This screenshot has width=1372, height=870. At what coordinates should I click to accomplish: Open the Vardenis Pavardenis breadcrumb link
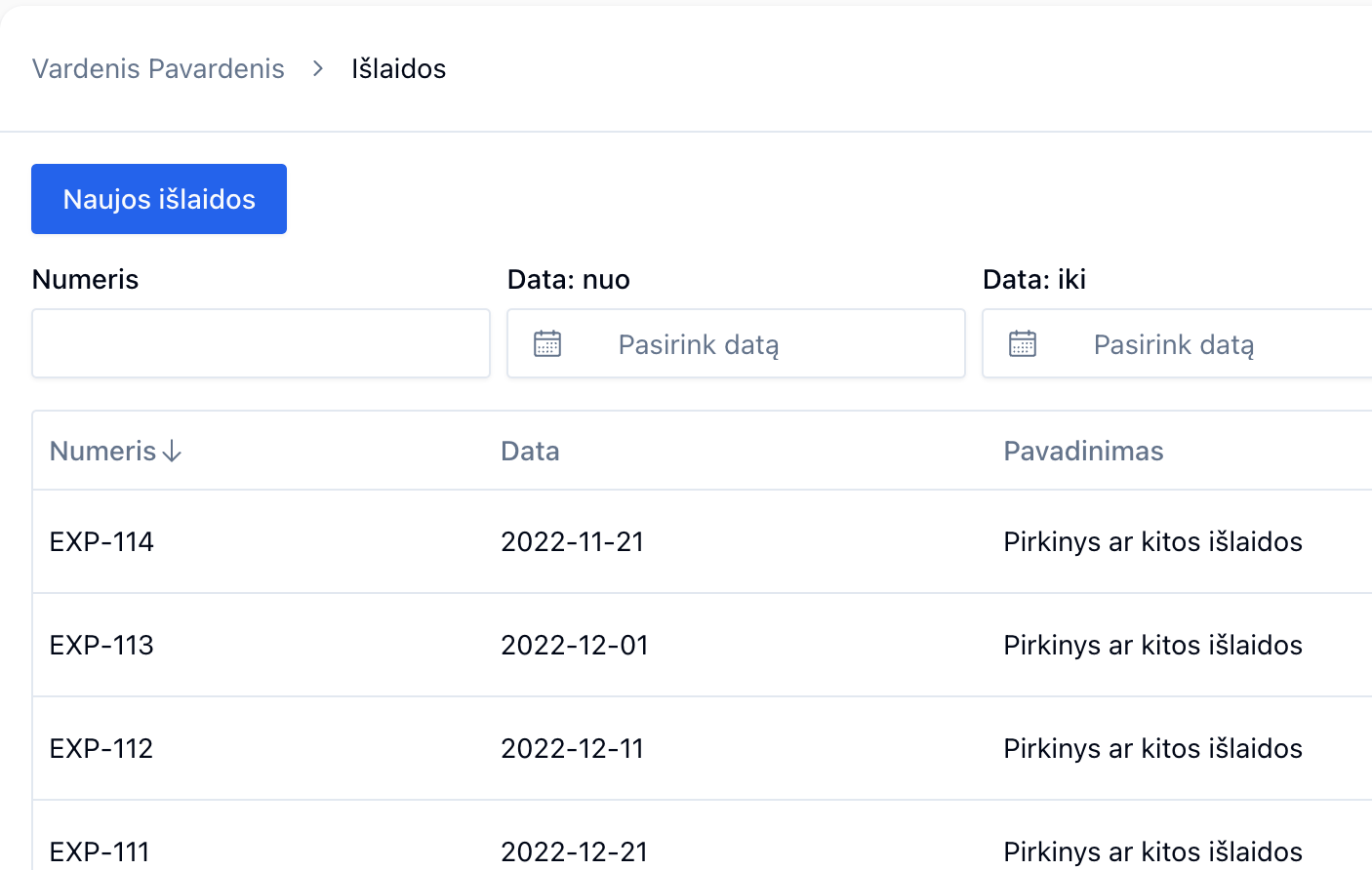pyautogui.click(x=158, y=68)
